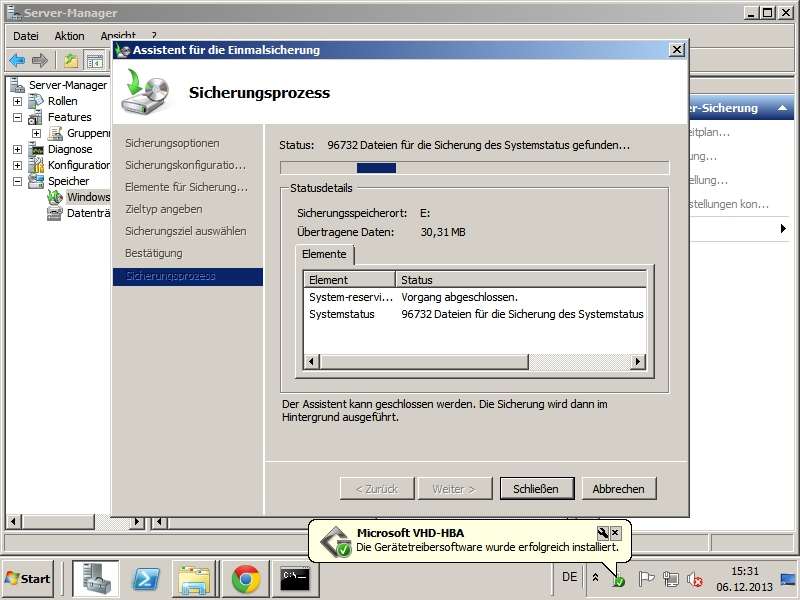Viewport: 800px width, 600px height.
Task: Collapse the Features node
Action: click(x=17, y=117)
